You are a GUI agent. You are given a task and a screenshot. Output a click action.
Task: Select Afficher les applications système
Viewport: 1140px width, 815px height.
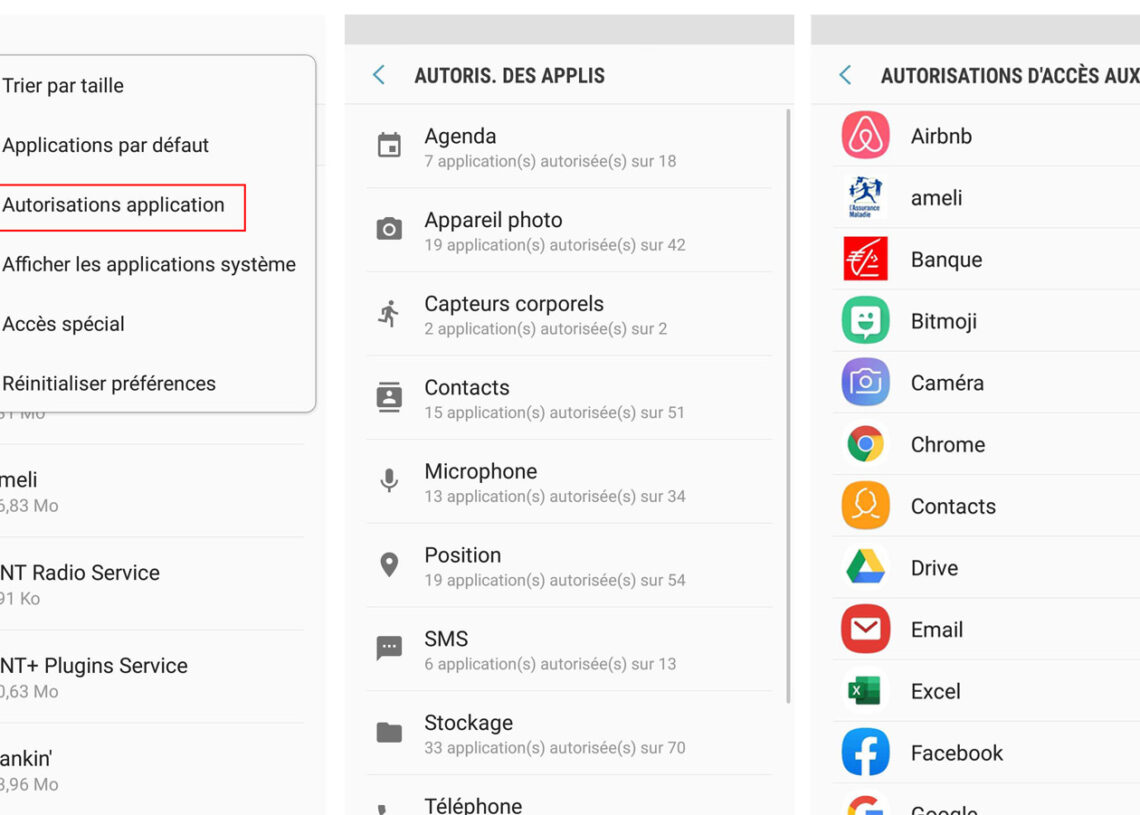(x=149, y=265)
